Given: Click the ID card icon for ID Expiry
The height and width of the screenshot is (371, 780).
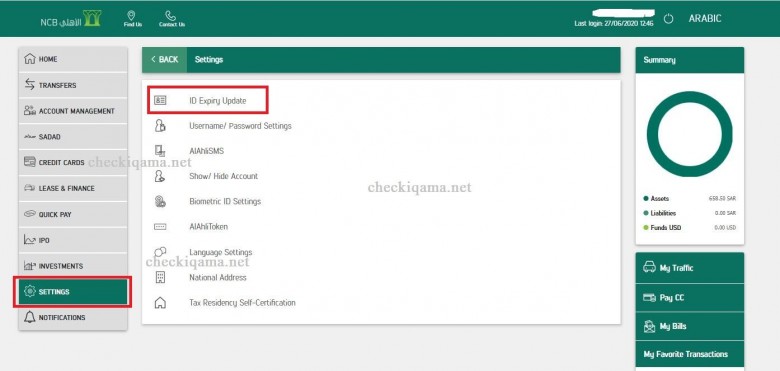Looking at the screenshot, I should point(160,100).
